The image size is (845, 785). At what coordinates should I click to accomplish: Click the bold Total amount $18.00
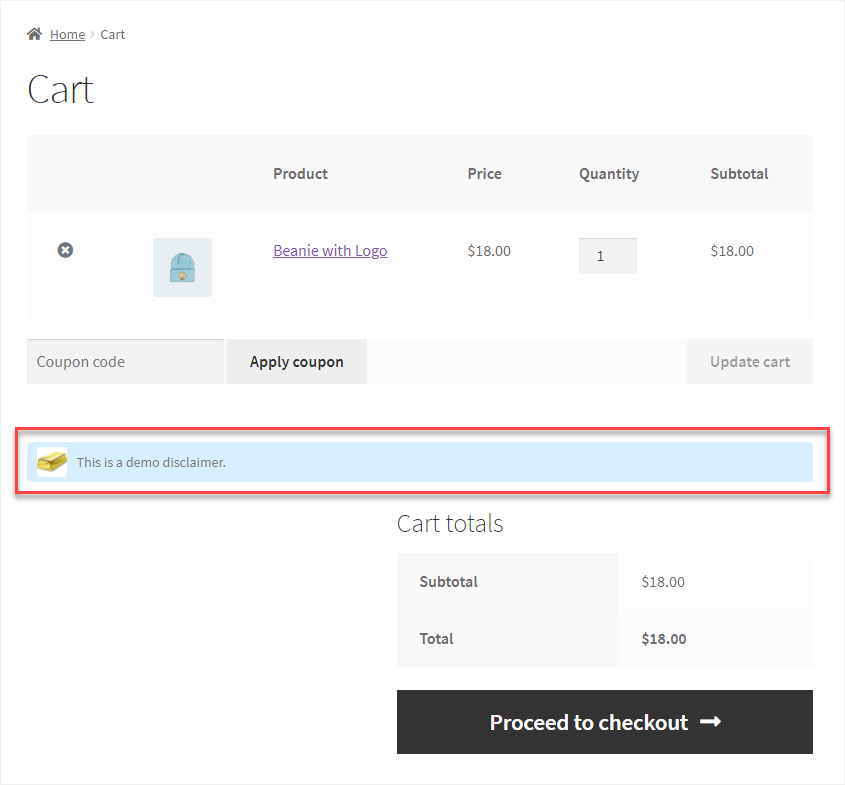coord(663,639)
